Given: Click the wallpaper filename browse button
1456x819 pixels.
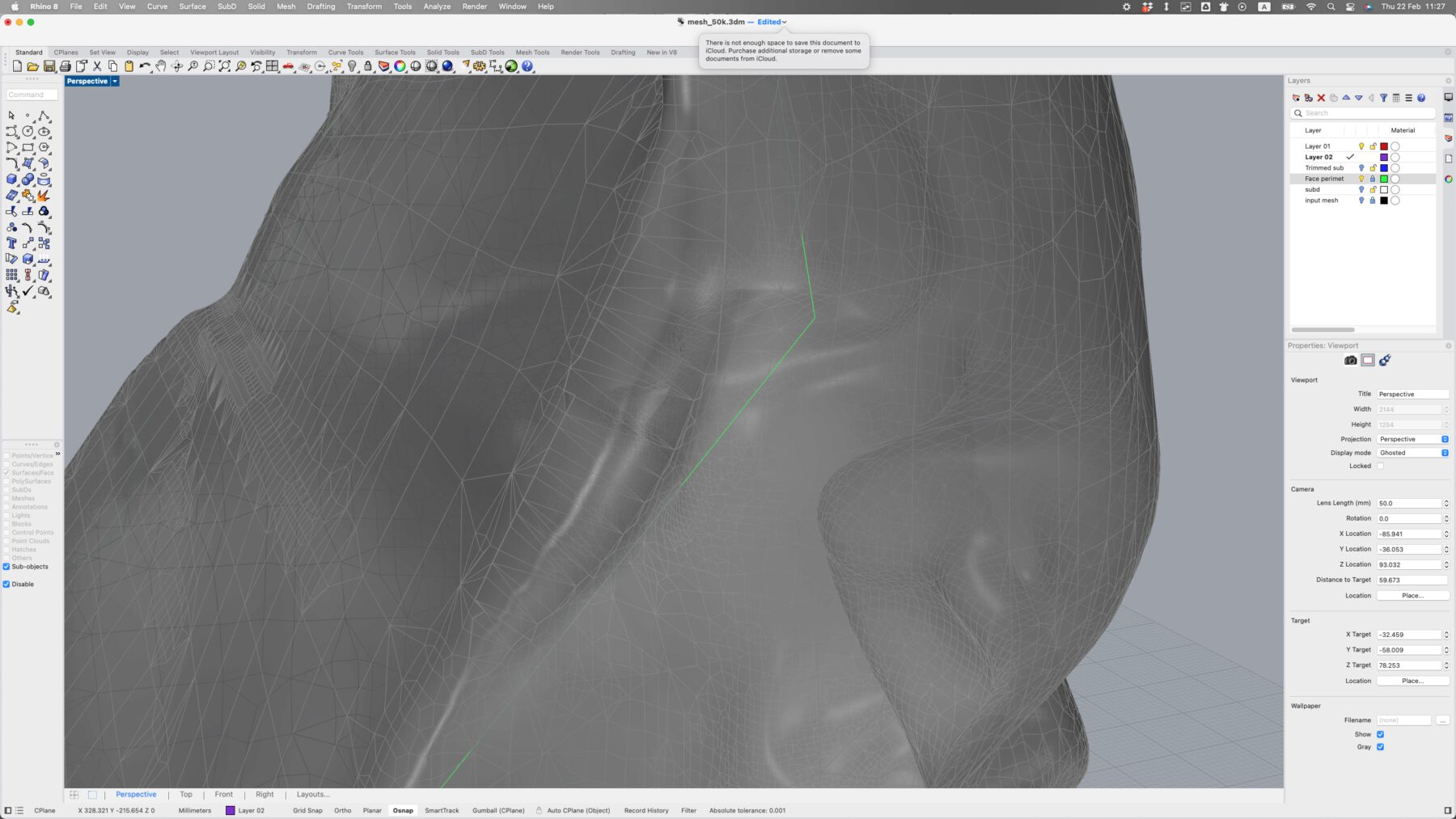Looking at the screenshot, I should click(1442, 720).
